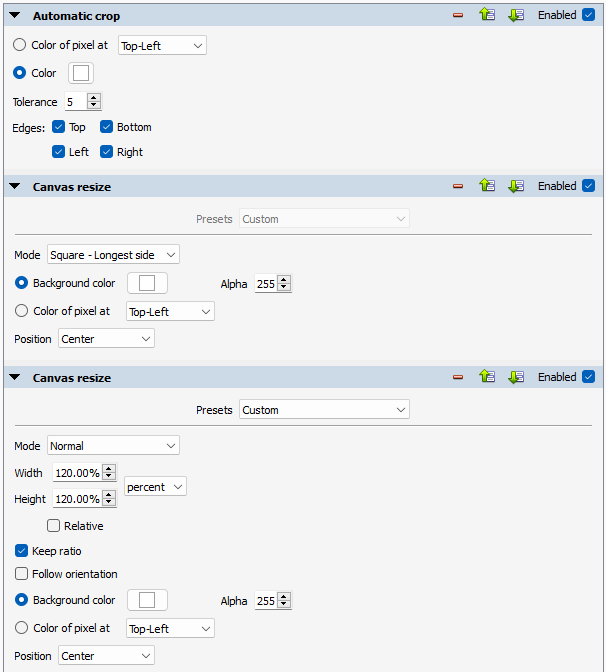Open background color swatch in first Canvas resize
The height and width of the screenshot is (672, 606).
point(147,283)
